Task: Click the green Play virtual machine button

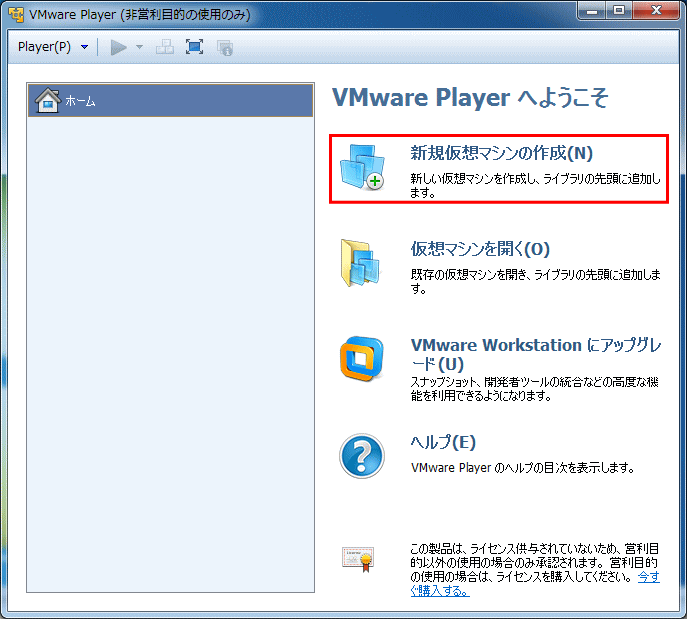Action: 118,47
